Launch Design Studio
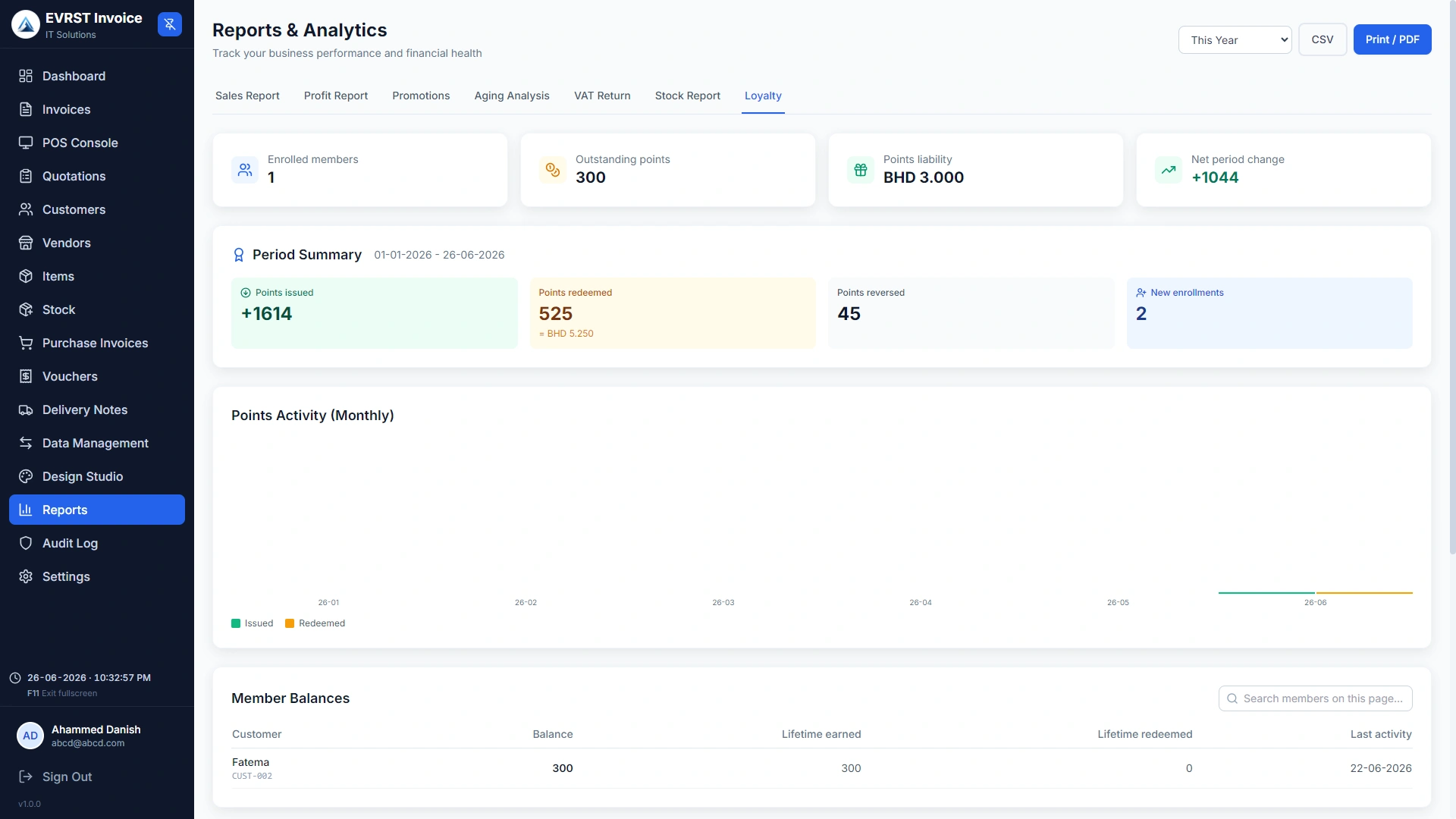Image resolution: width=1456 pixels, height=819 pixels. 97,476
